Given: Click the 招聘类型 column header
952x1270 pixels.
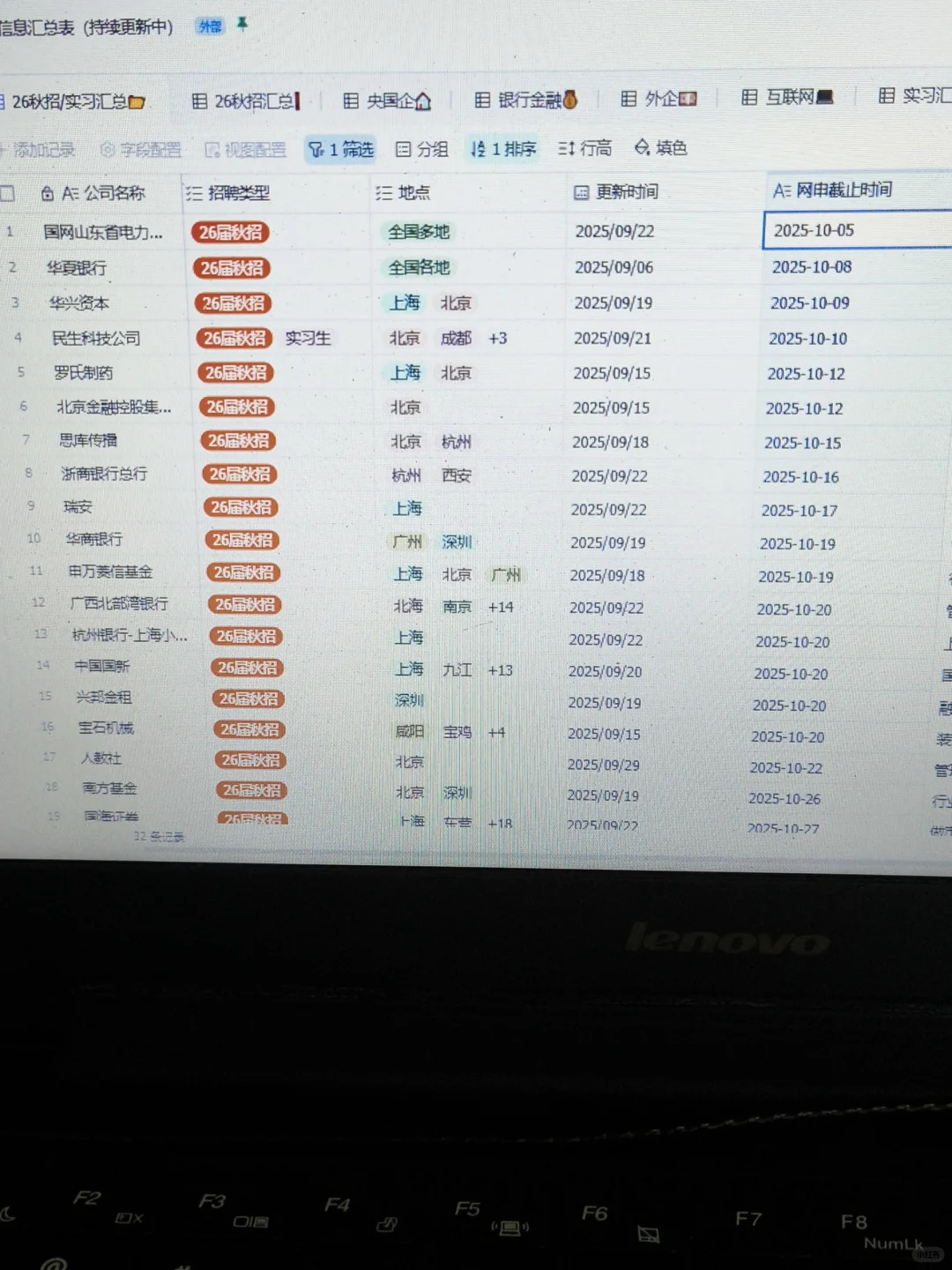Looking at the screenshot, I should pyautogui.click(x=239, y=193).
